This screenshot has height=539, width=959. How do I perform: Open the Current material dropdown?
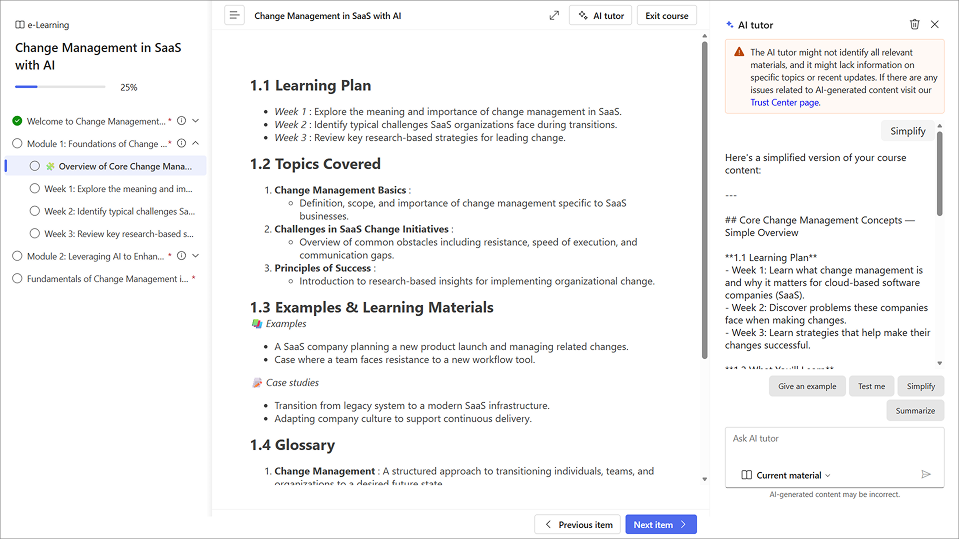coord(786,475)
